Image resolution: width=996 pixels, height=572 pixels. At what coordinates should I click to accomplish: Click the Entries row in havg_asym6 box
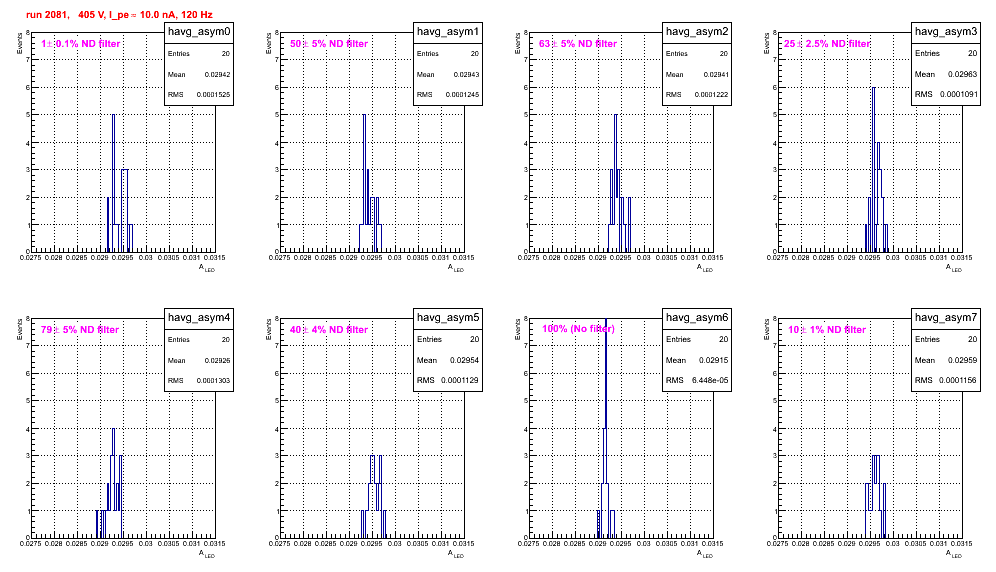[697, 339]
